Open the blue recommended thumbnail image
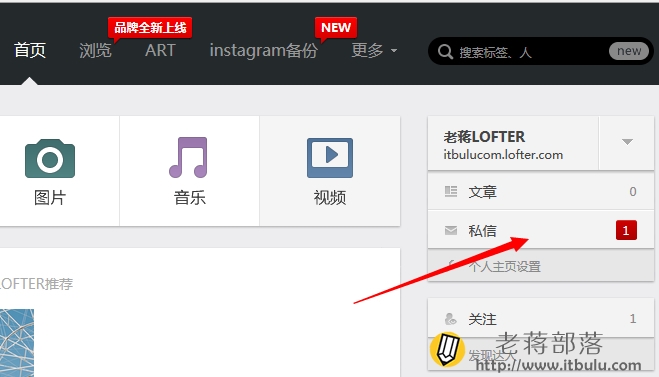The width and height of the screenshot is (659, 377). click(17, 343)
